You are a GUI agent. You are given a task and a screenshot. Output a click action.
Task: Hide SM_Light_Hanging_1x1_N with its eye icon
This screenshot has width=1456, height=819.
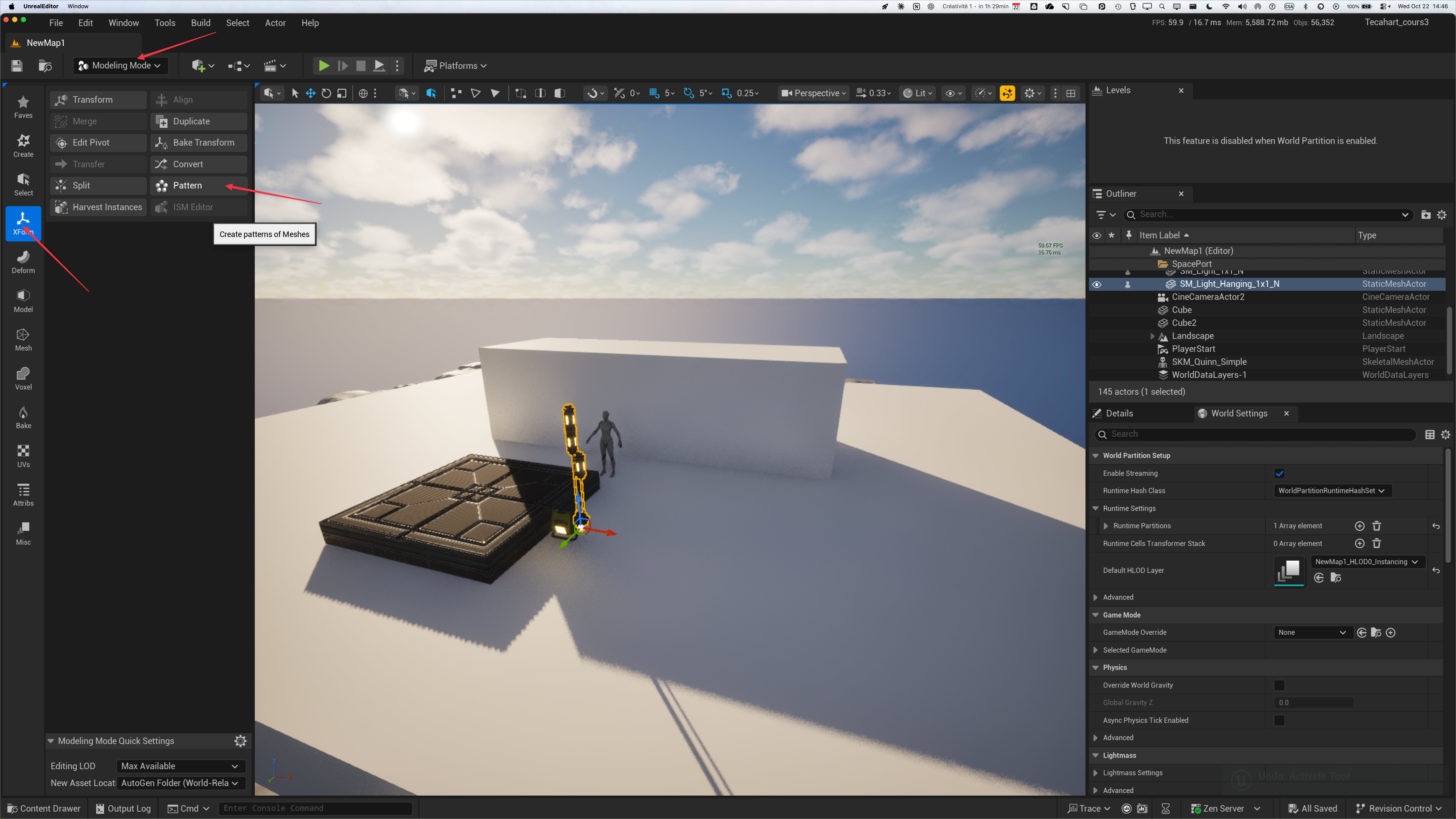coord(1097,284)
